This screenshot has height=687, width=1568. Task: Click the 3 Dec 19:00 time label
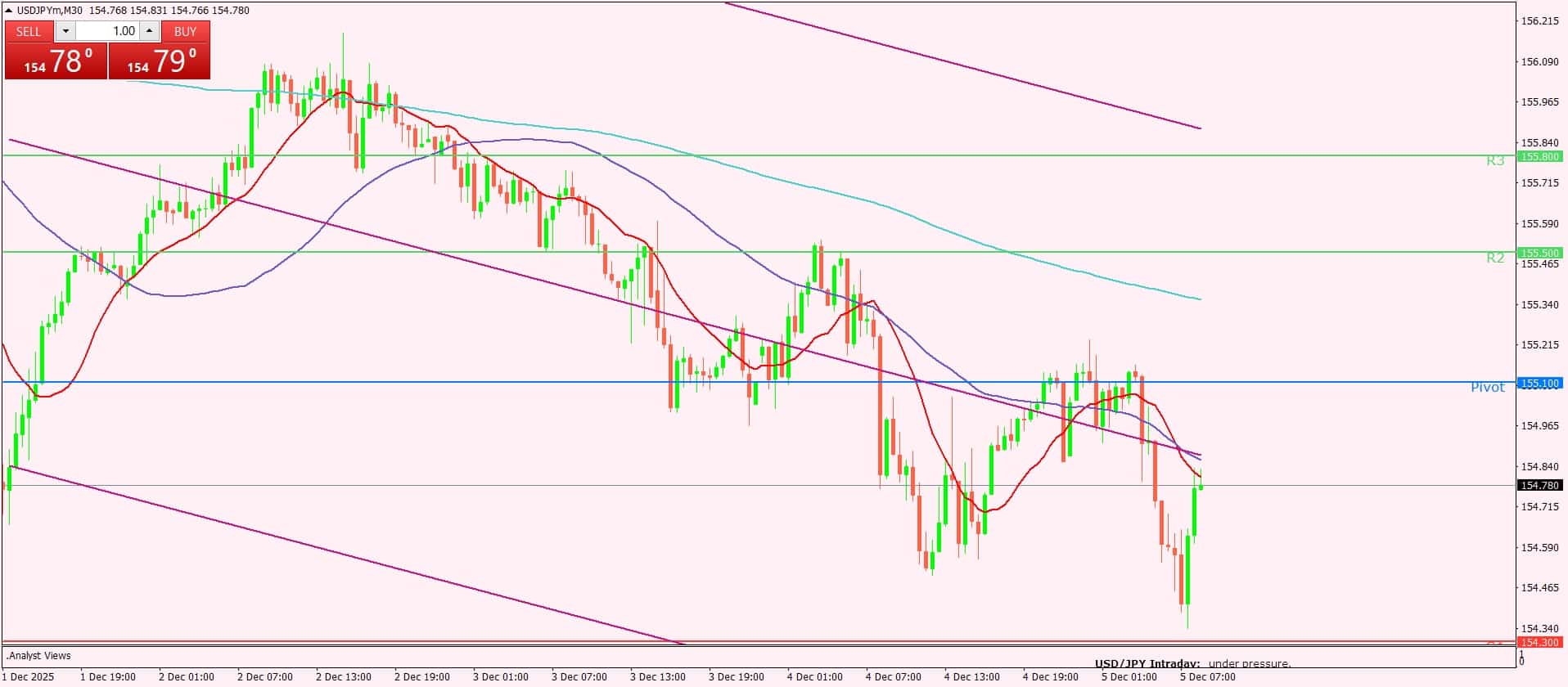(737, 677)
